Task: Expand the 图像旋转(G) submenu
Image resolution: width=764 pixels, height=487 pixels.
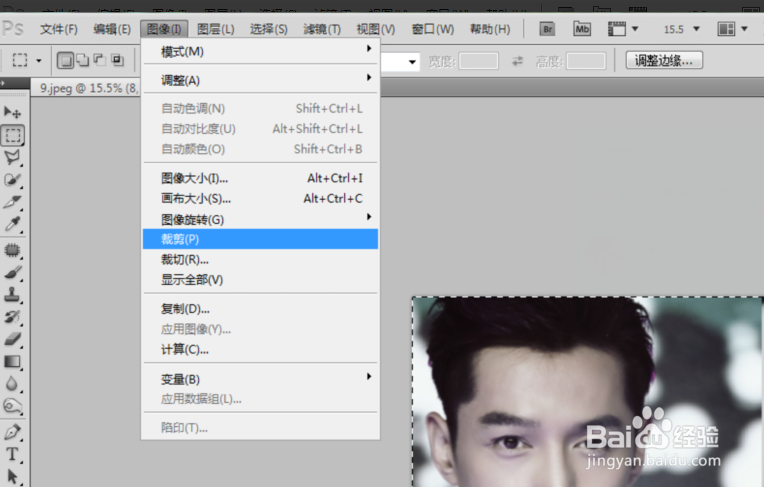Action: tap(369, 216)
